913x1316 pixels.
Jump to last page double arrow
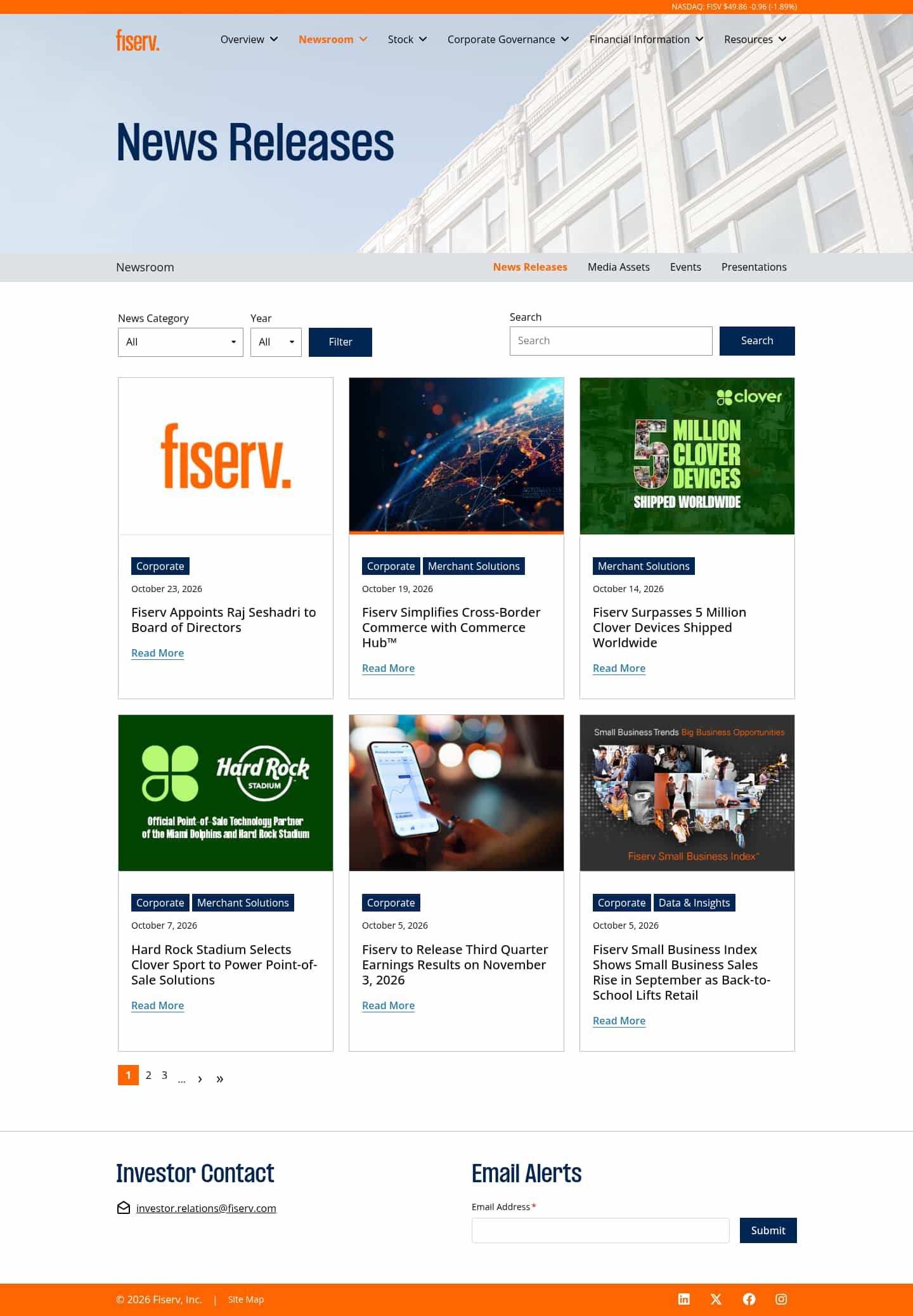pos(220,1078)
